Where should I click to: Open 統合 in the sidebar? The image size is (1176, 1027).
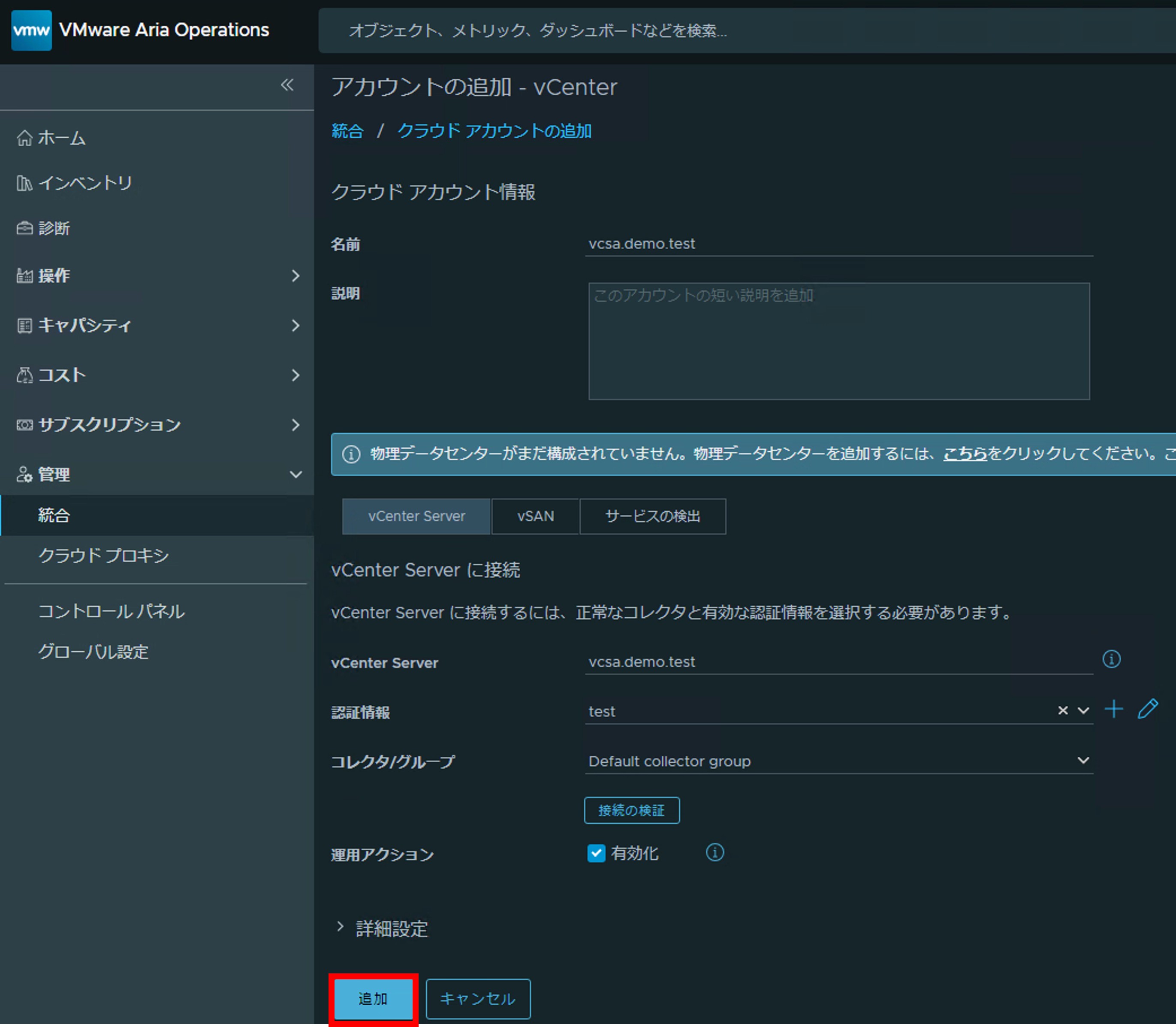click(x=157, y=515)
